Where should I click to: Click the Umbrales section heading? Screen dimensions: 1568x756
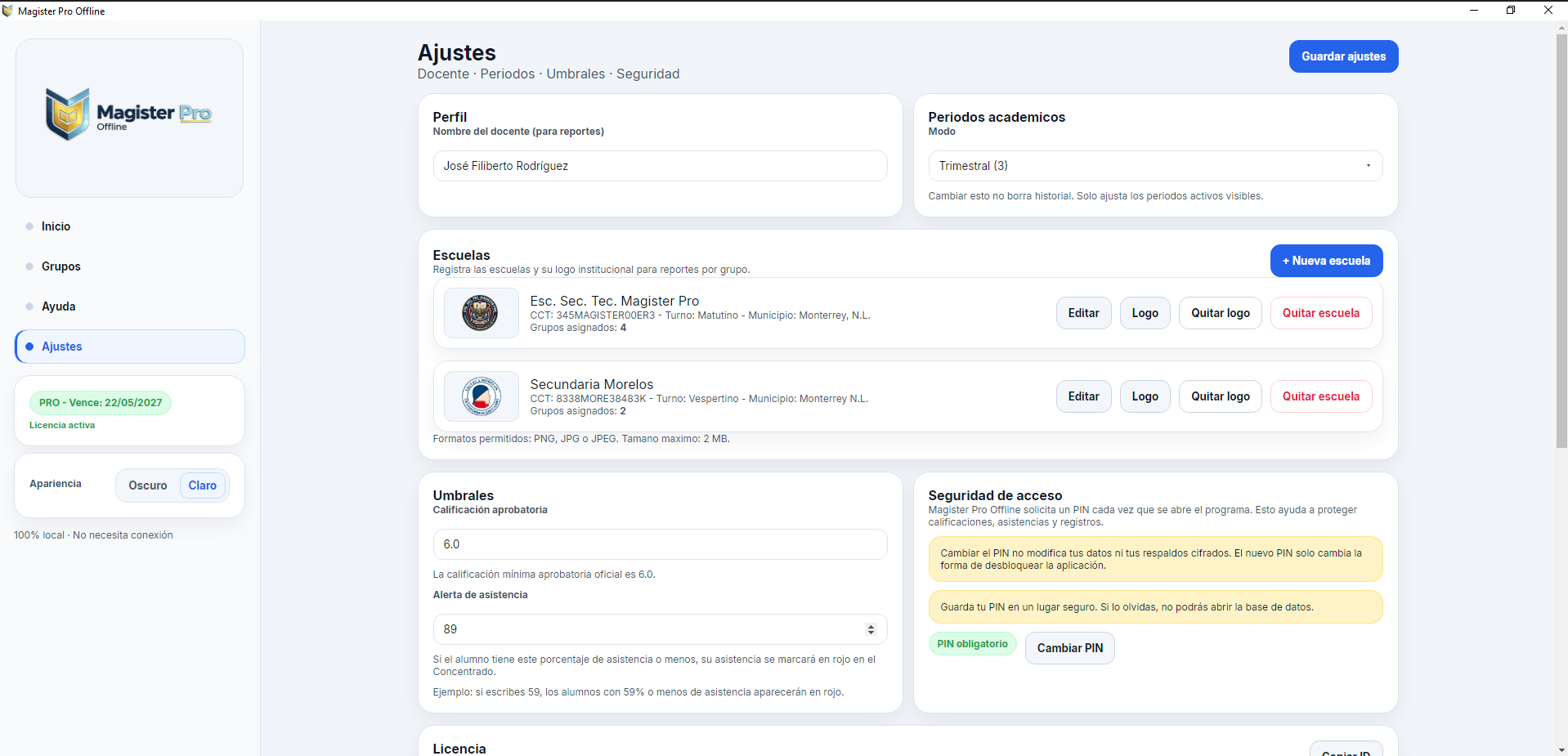pos(464,495)
